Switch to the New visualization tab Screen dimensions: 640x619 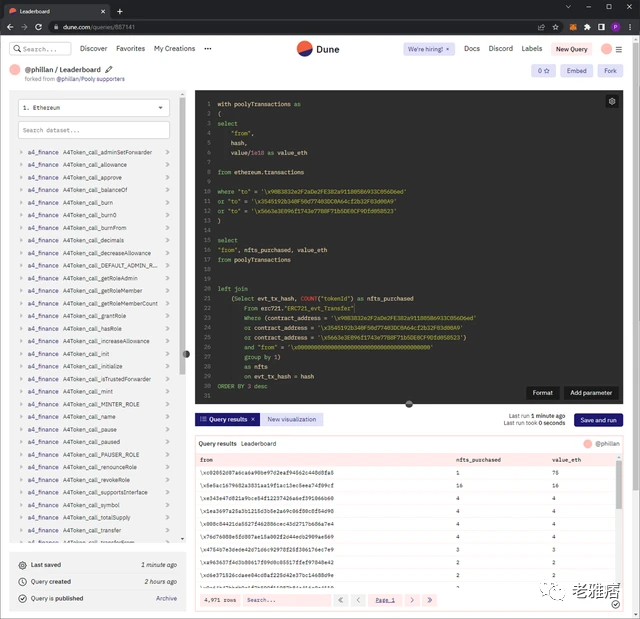pyautogui.click(x=291, y=419)
